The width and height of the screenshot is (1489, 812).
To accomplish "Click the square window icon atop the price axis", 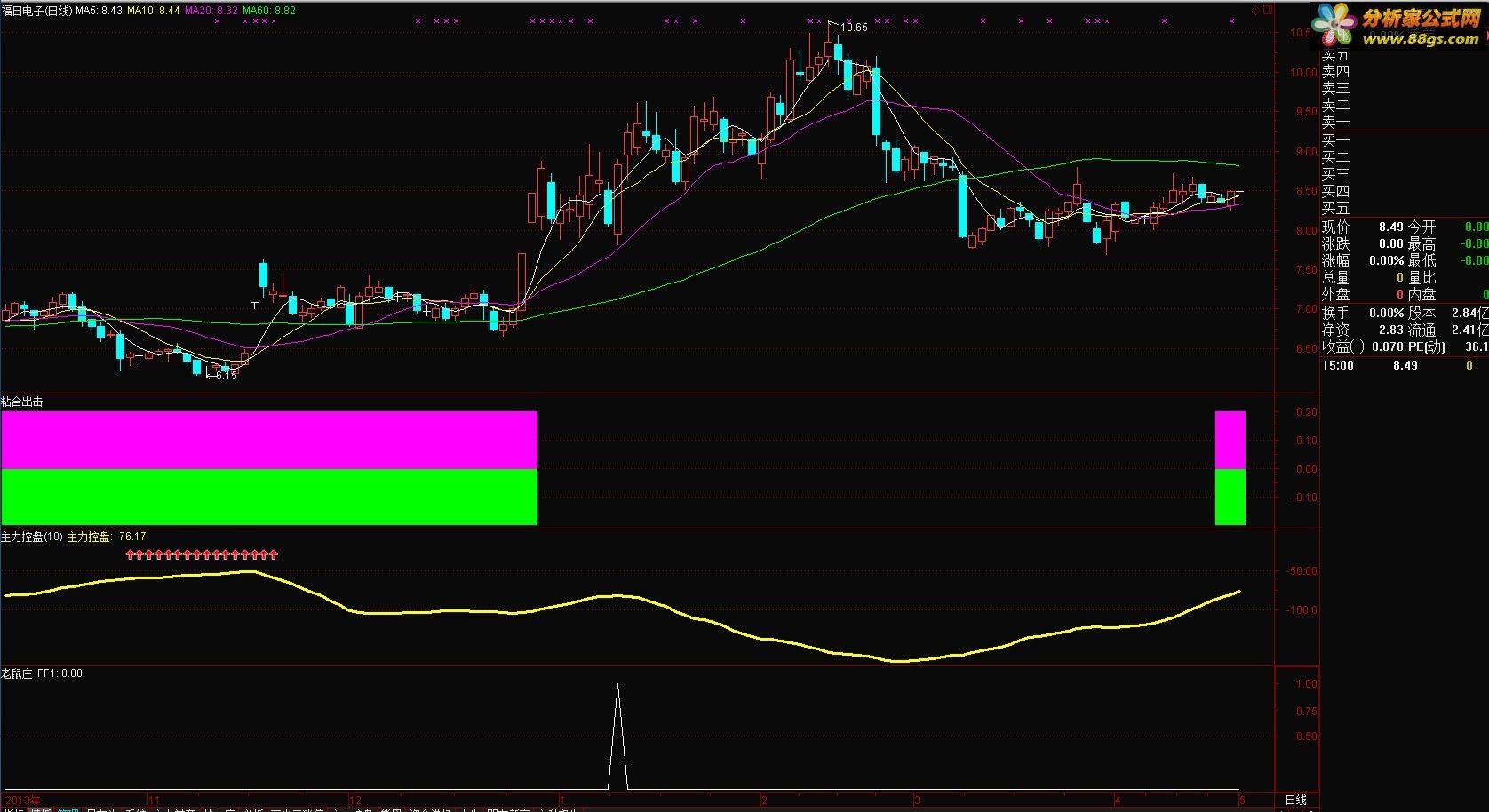I will (1268, 10).
